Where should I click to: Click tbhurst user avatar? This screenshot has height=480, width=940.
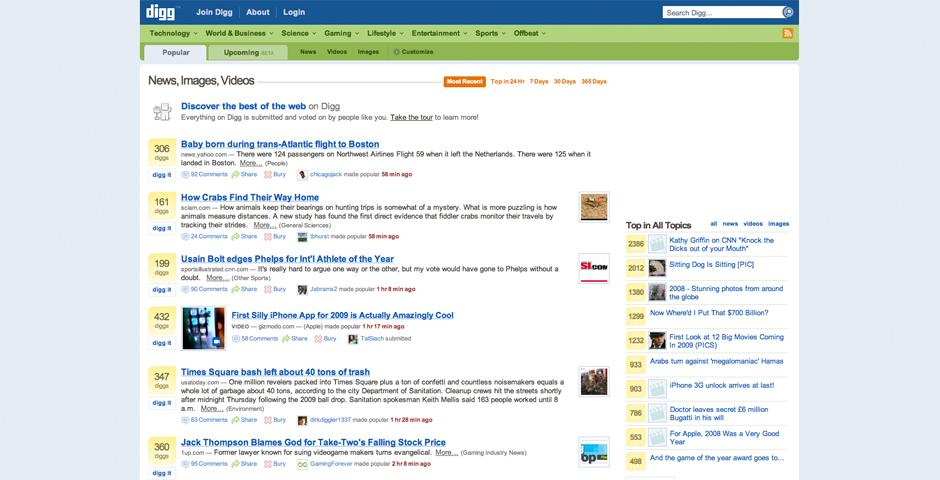pyautogui.click(x=302, y=237)
